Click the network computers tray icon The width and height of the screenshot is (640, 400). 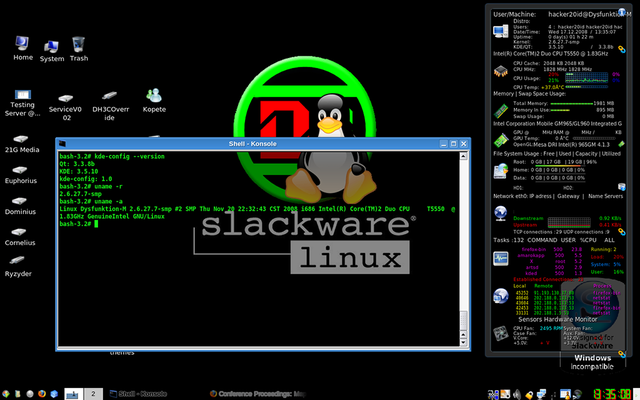[541, 394]
